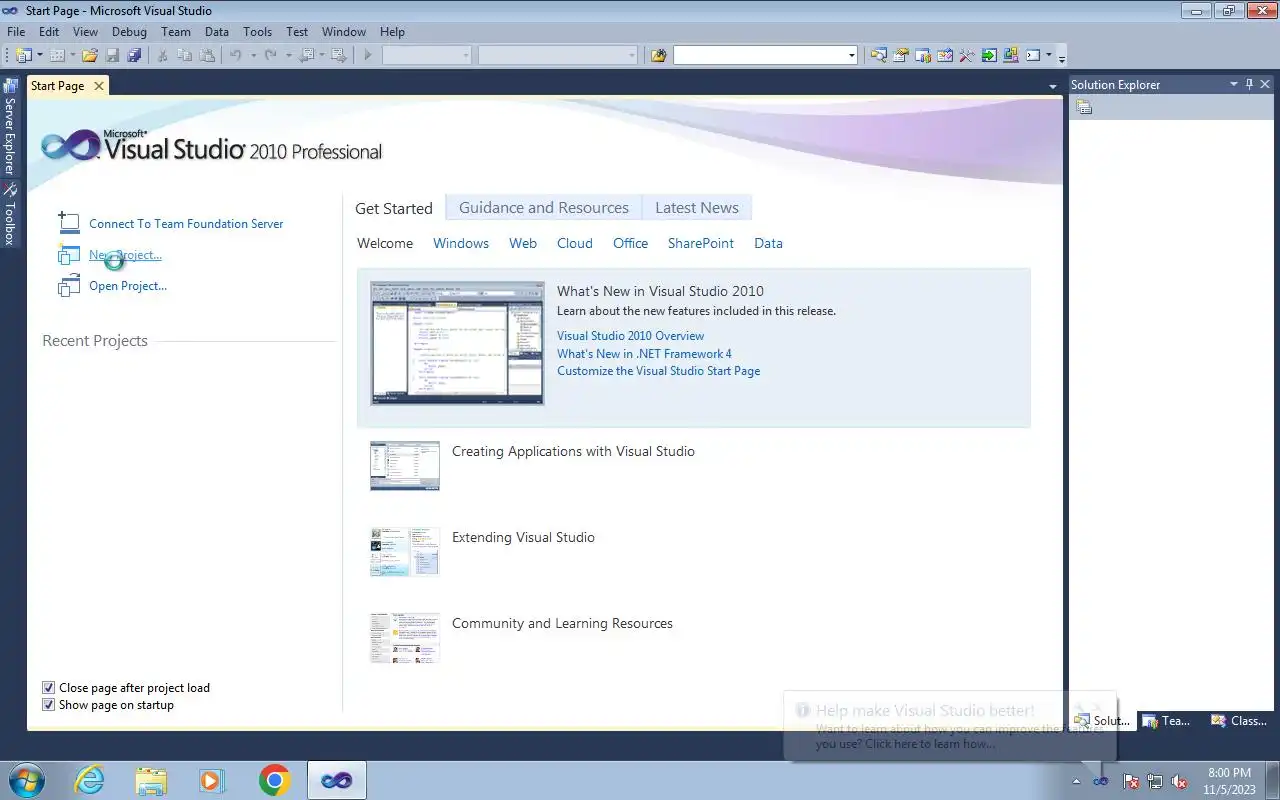Open the File menu
The image size is (1280, 800).
[x=16, y=32]
